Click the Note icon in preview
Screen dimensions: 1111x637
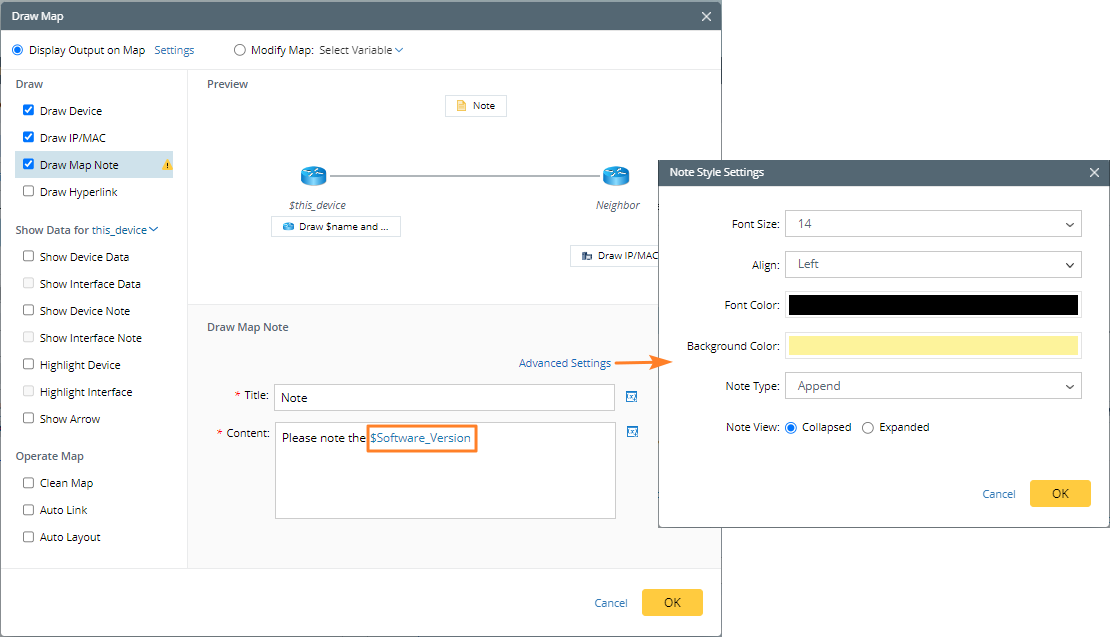coord(462,106)
